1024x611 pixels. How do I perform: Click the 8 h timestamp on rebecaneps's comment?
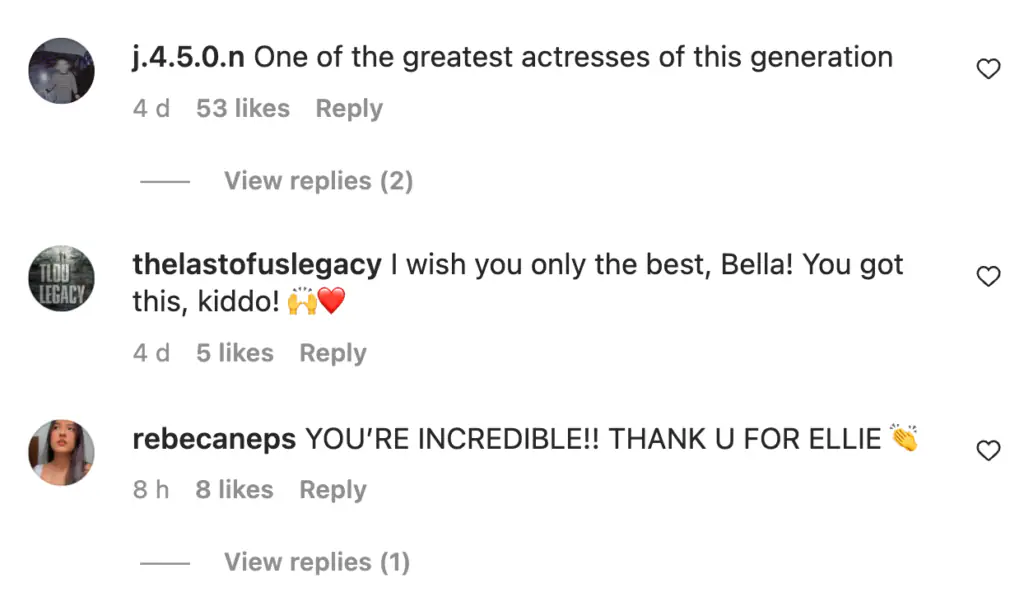click(151, 490)
